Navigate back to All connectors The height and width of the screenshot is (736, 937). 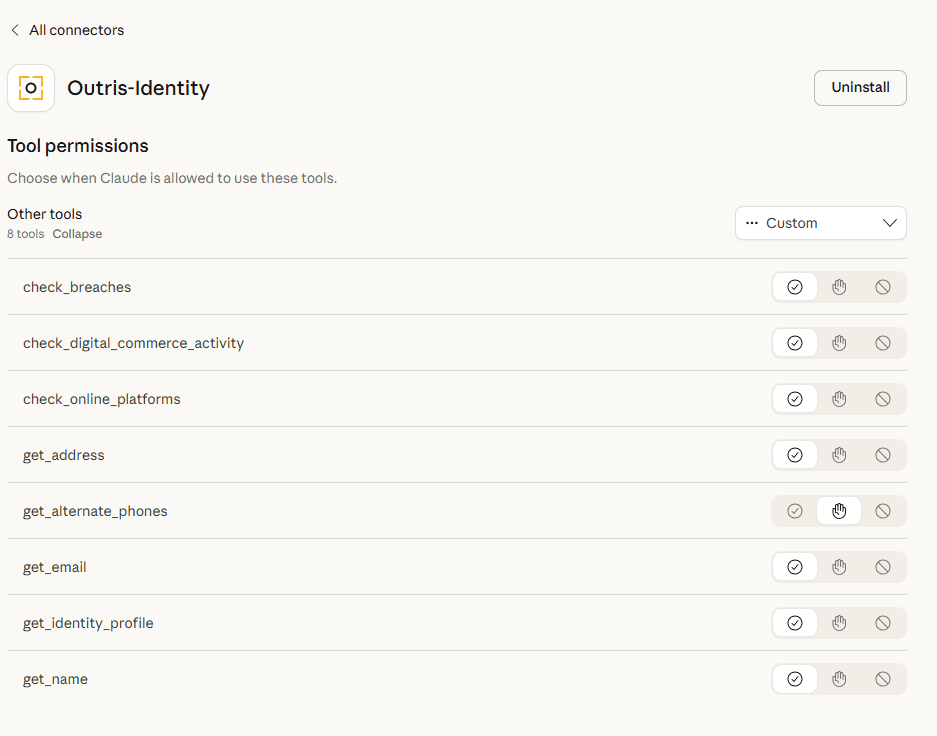pyautogui.click(x=67, y=30)
